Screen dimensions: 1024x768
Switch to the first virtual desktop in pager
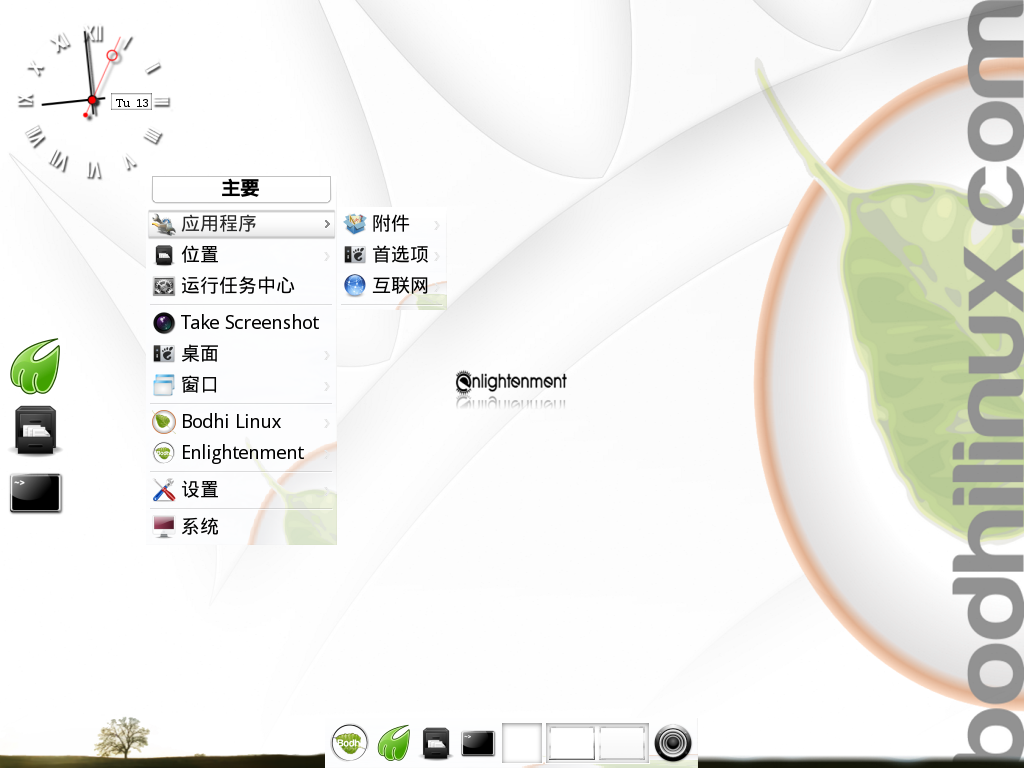pos(571,743)
